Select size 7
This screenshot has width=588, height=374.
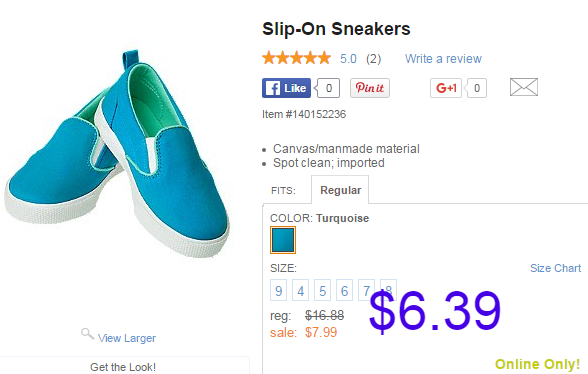point(366,290)
